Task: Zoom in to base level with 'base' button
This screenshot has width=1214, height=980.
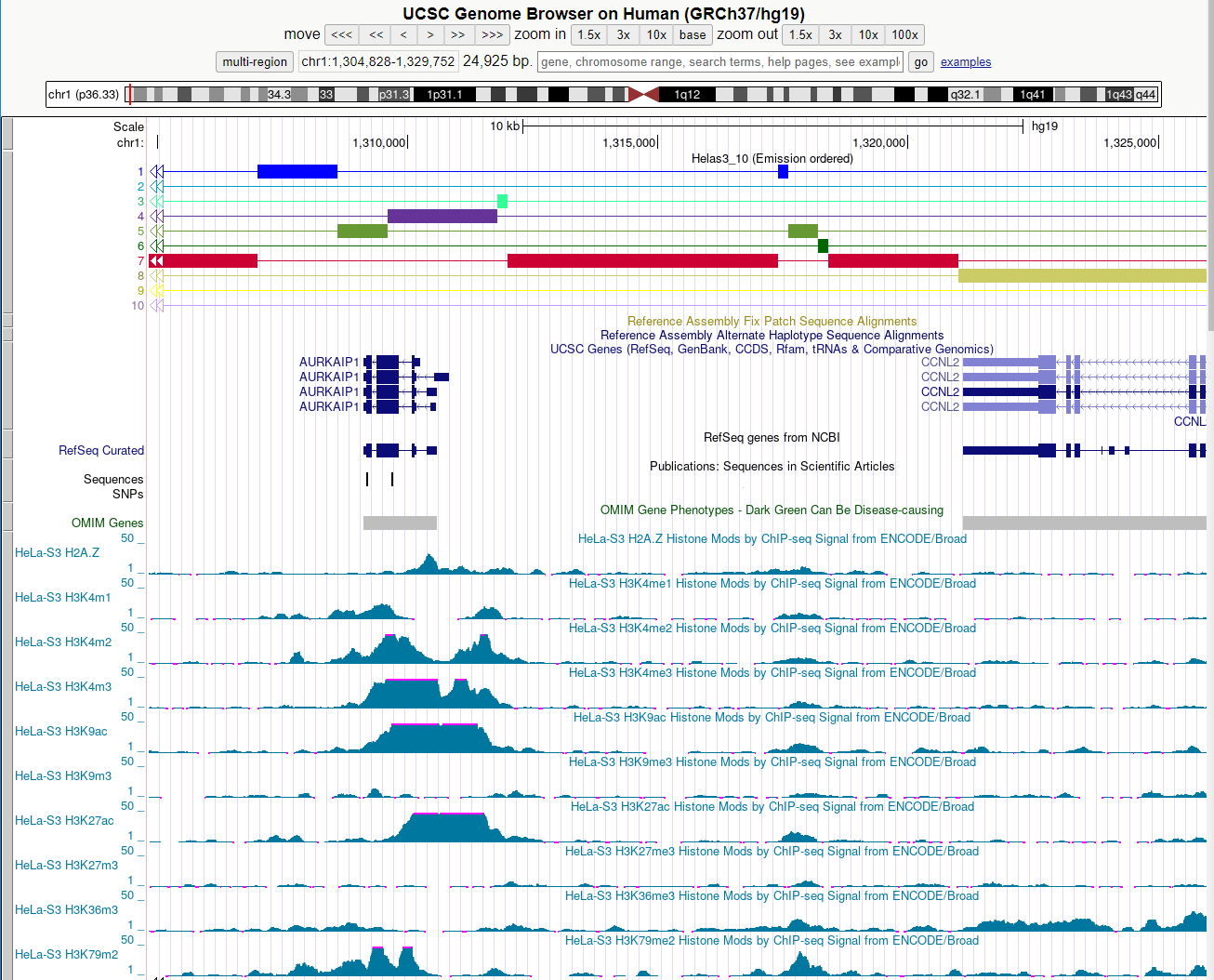Action: (692, 34)
